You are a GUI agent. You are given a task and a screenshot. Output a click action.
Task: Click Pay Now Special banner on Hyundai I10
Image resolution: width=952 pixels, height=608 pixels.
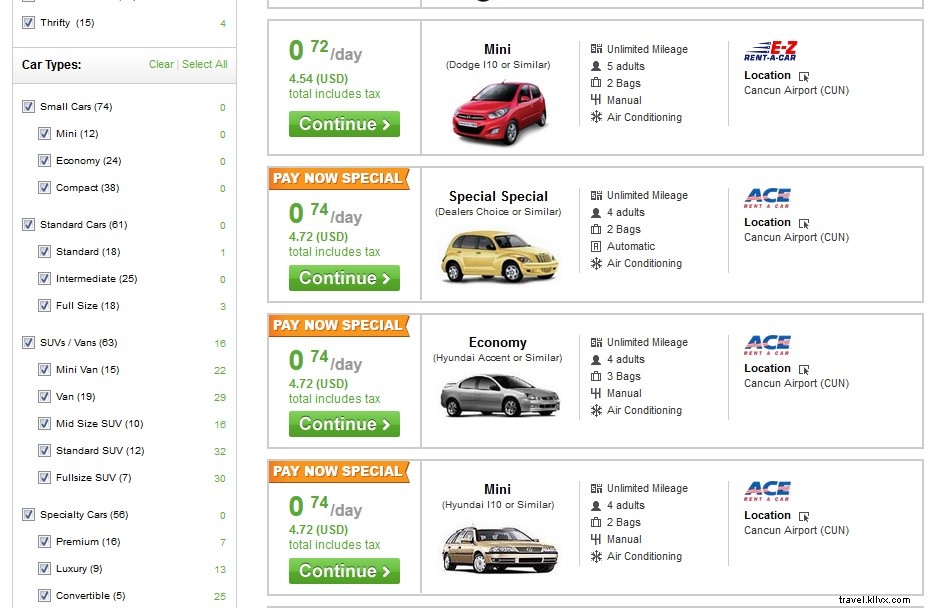tap(338, 471)
